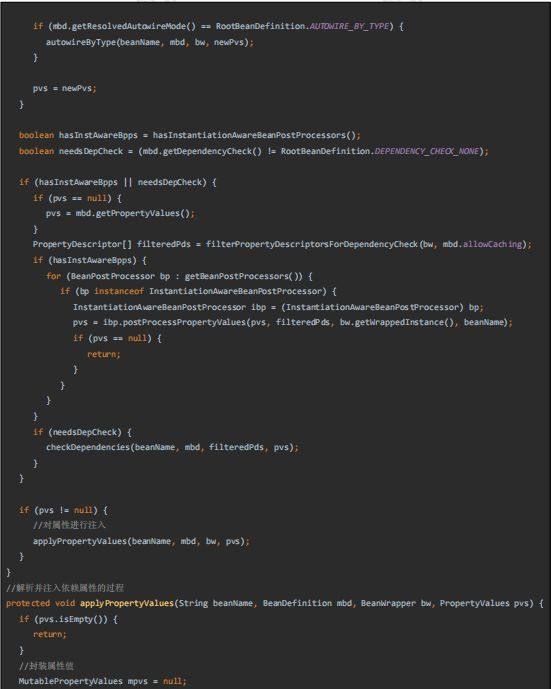Click the checkDependencies(beanName, mbd, filteredPds, pvs) call
Viewport: 551px width, 689px height.
point(172,447)
